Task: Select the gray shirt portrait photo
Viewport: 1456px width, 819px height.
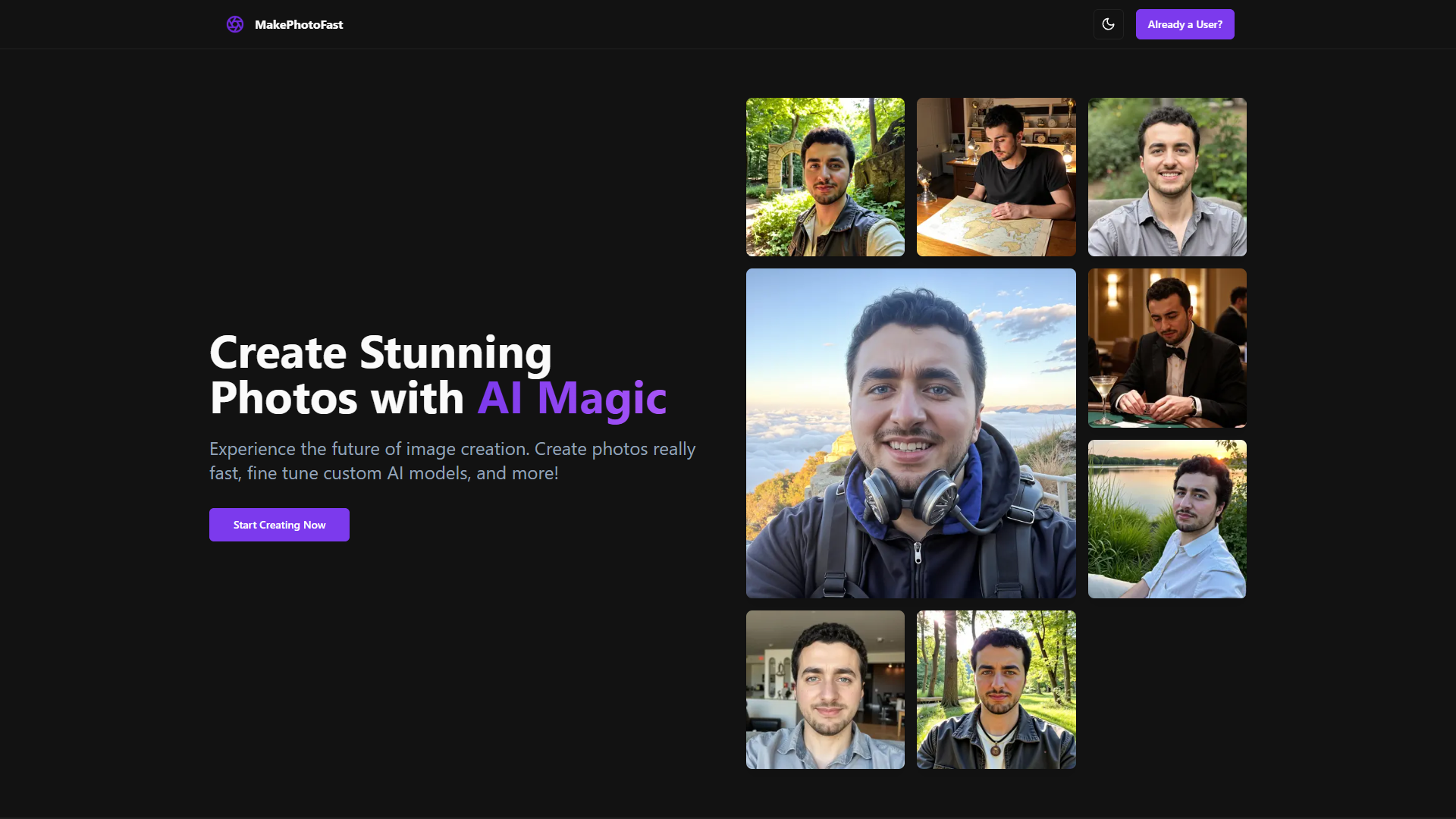Action: 1167,177
